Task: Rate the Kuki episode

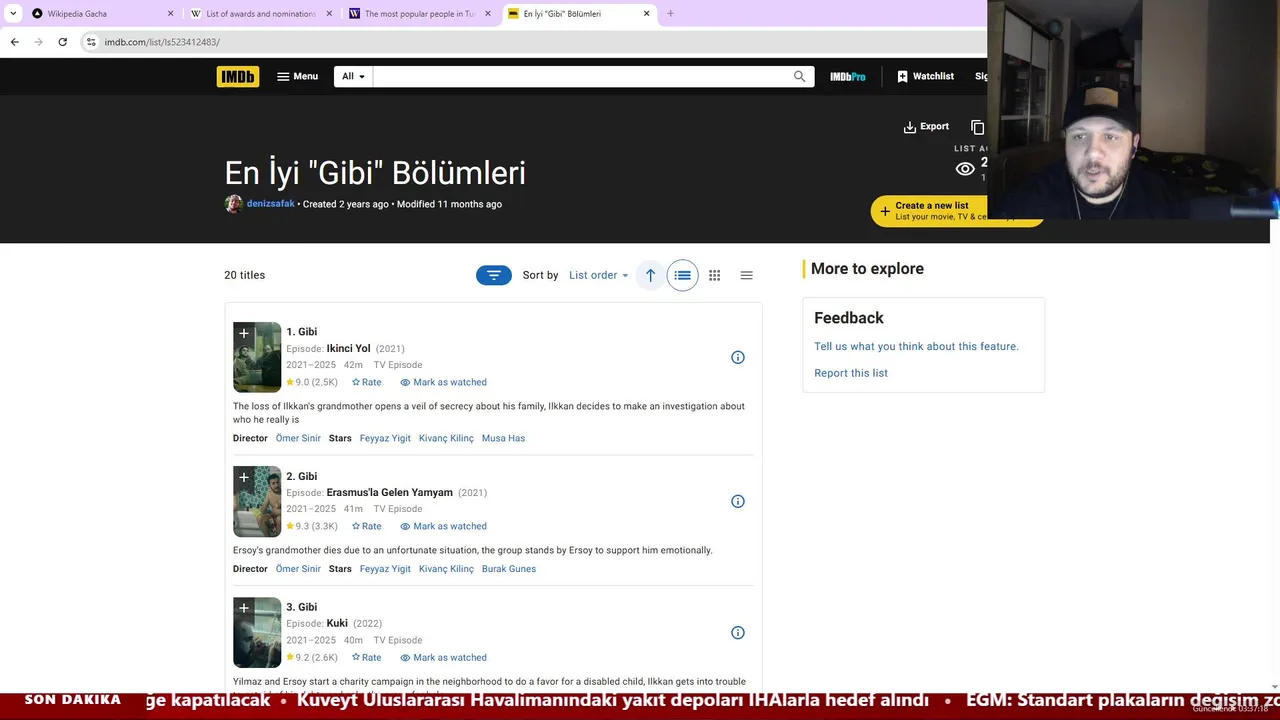Action: coord(366,657)
